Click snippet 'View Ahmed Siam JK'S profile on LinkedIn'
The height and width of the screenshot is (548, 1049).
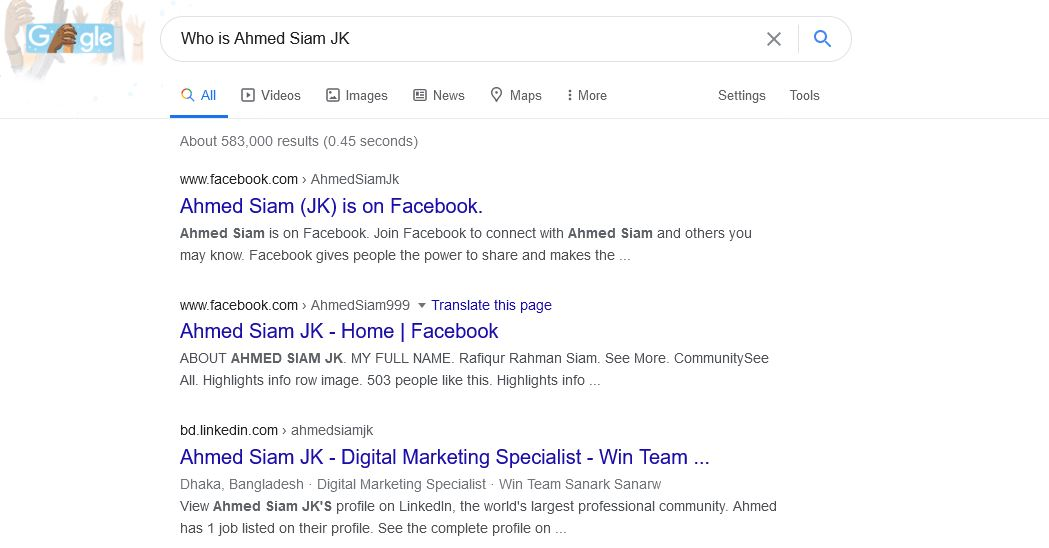478,517
